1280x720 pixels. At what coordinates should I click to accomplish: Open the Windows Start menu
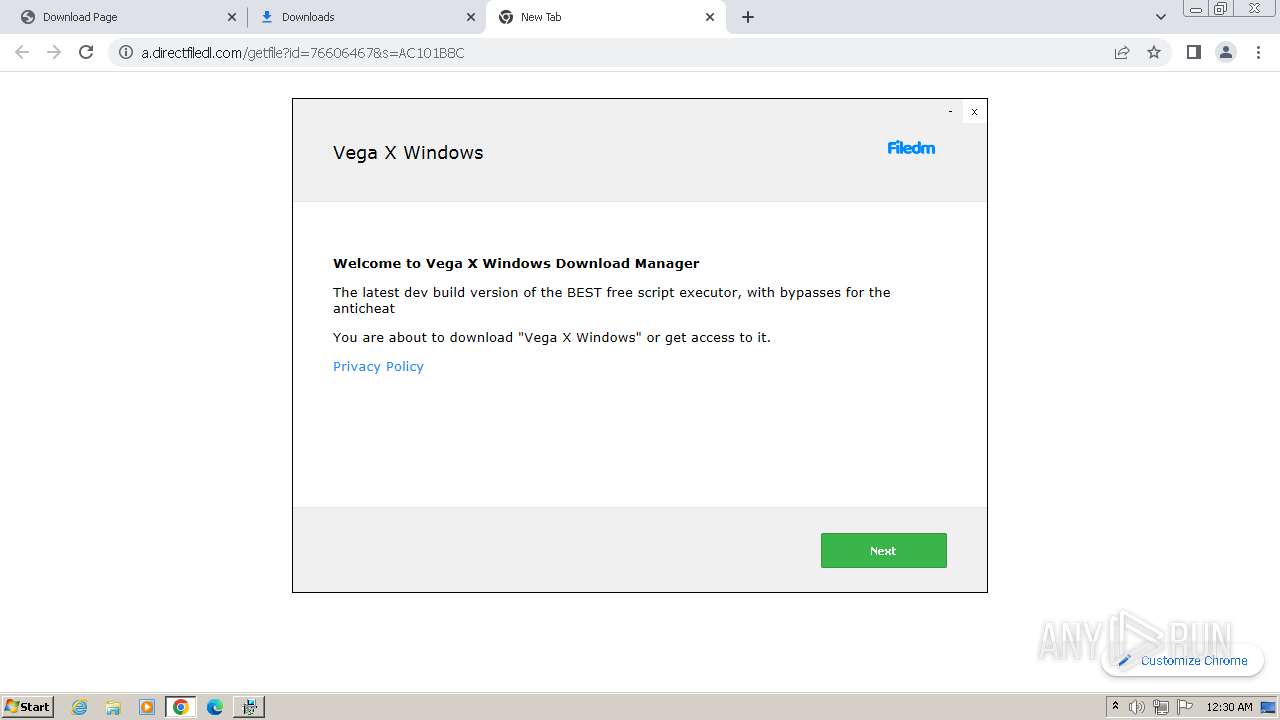click(28, 706)
